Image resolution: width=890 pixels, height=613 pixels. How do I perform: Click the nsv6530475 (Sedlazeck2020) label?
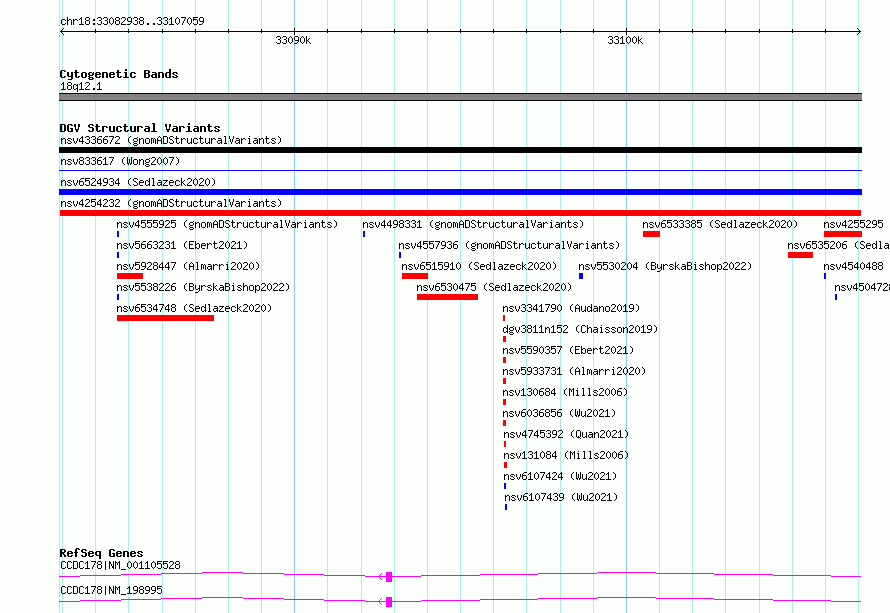(x=494, y=287)
